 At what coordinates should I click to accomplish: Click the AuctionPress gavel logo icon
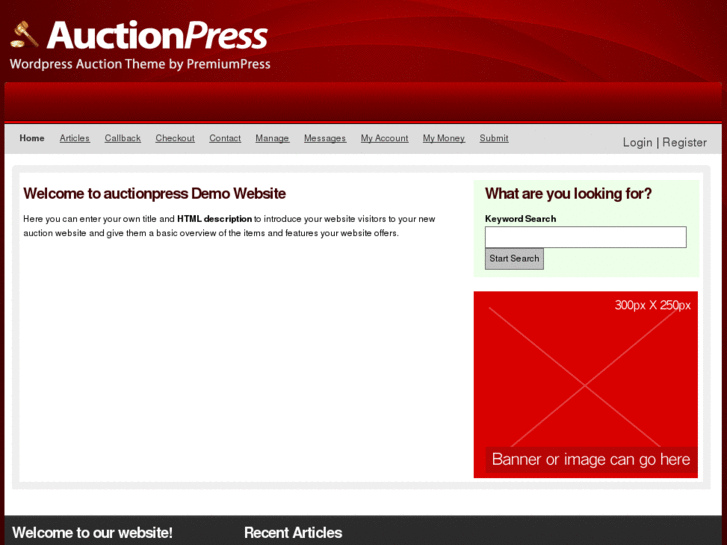(24, 35)
